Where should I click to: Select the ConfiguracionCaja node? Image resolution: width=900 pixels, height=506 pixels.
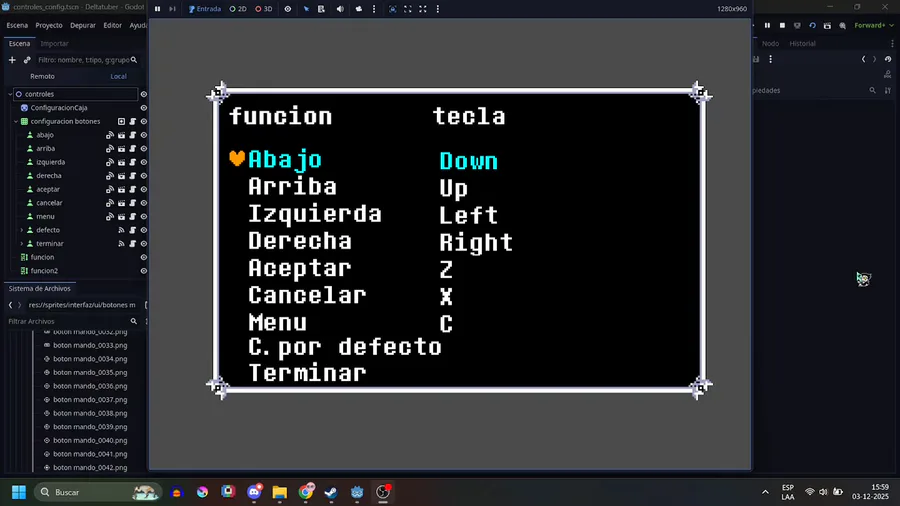pos(59,108)
